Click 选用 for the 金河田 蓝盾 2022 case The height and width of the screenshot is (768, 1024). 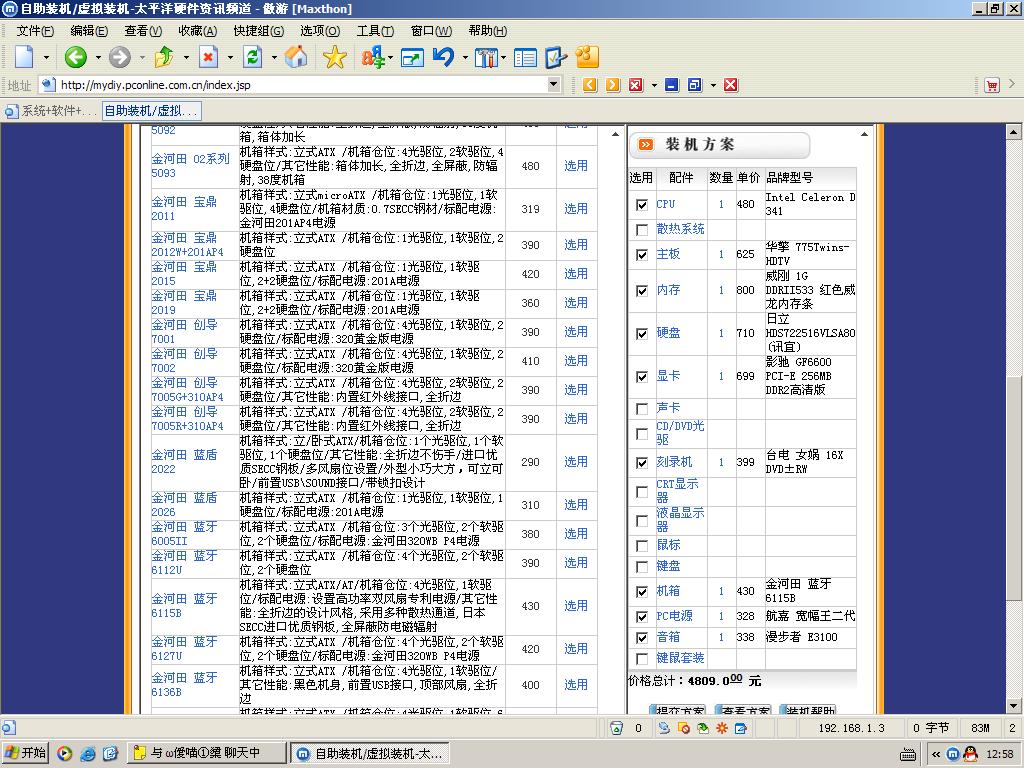(x=575, y=462)
